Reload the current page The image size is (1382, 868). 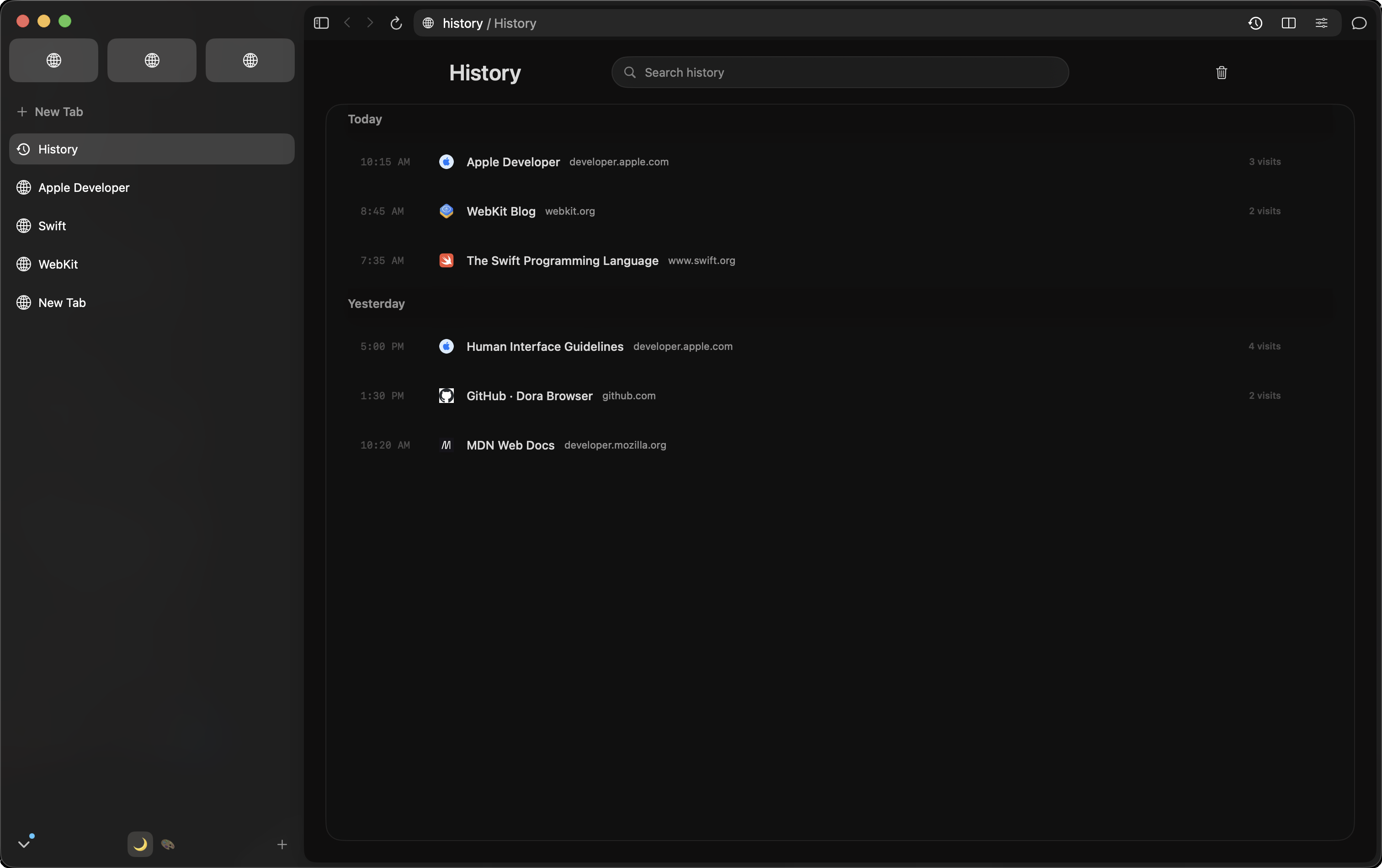(x=396, y=23)
